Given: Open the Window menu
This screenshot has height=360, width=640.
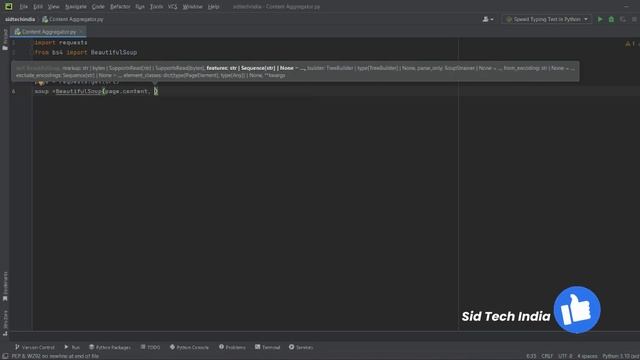Looking at the screenshot, I should point(193,7).
